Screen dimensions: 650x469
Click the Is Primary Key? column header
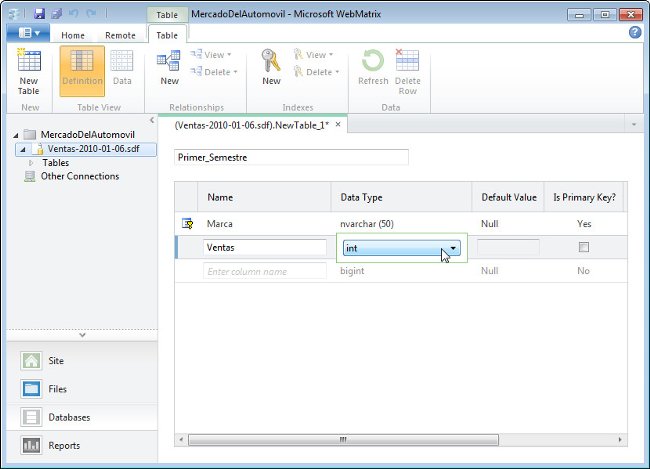point(584,197)
